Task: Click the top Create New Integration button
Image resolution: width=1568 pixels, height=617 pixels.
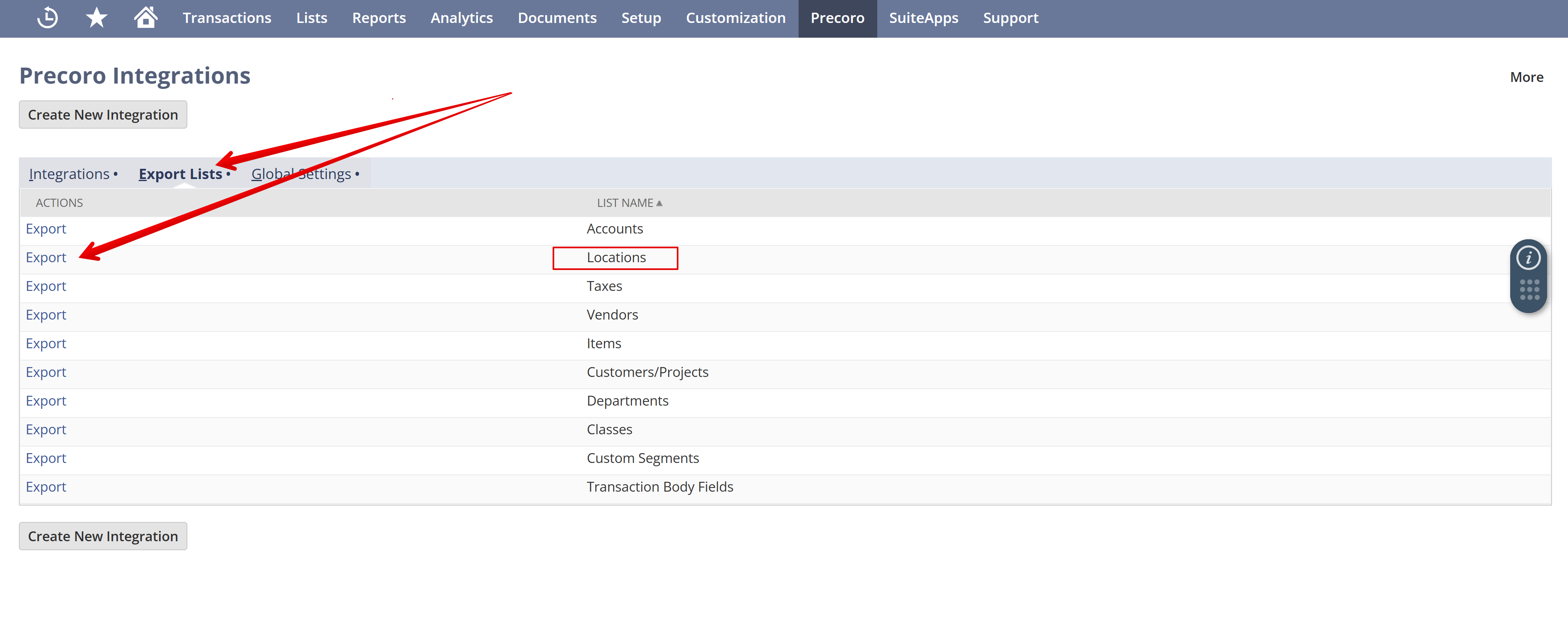Action: pos(103,114)
